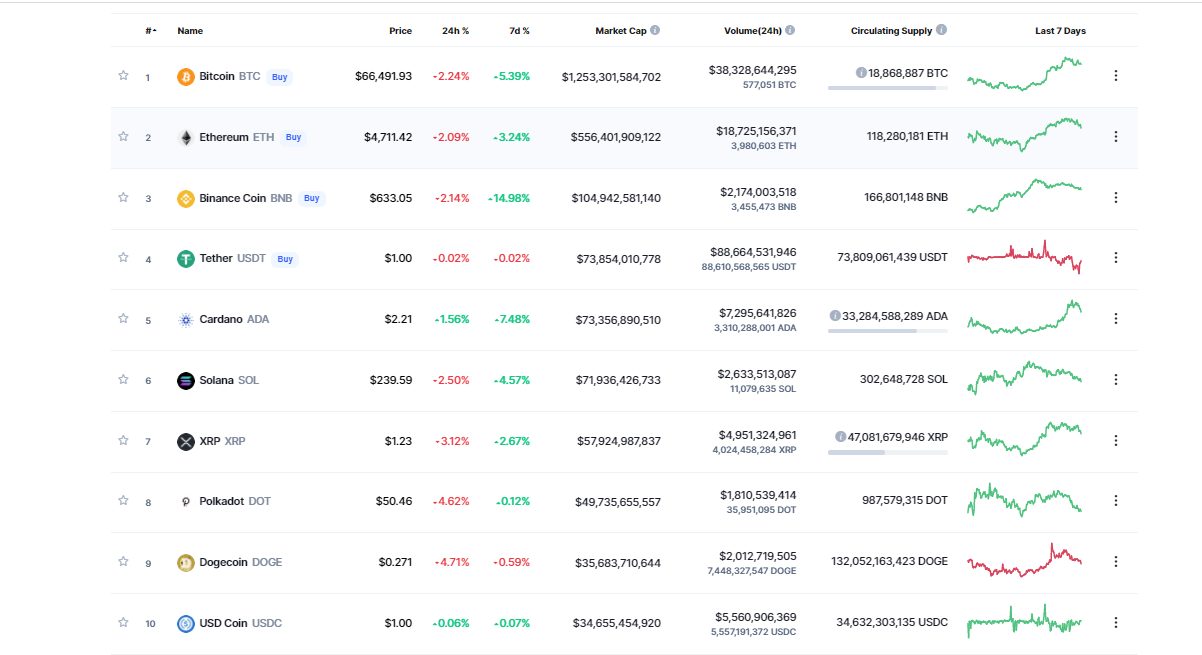1202x655 pixels.
Task: Open the Bitcoin row three-dot menu
Action: [x=1116, y=75]
